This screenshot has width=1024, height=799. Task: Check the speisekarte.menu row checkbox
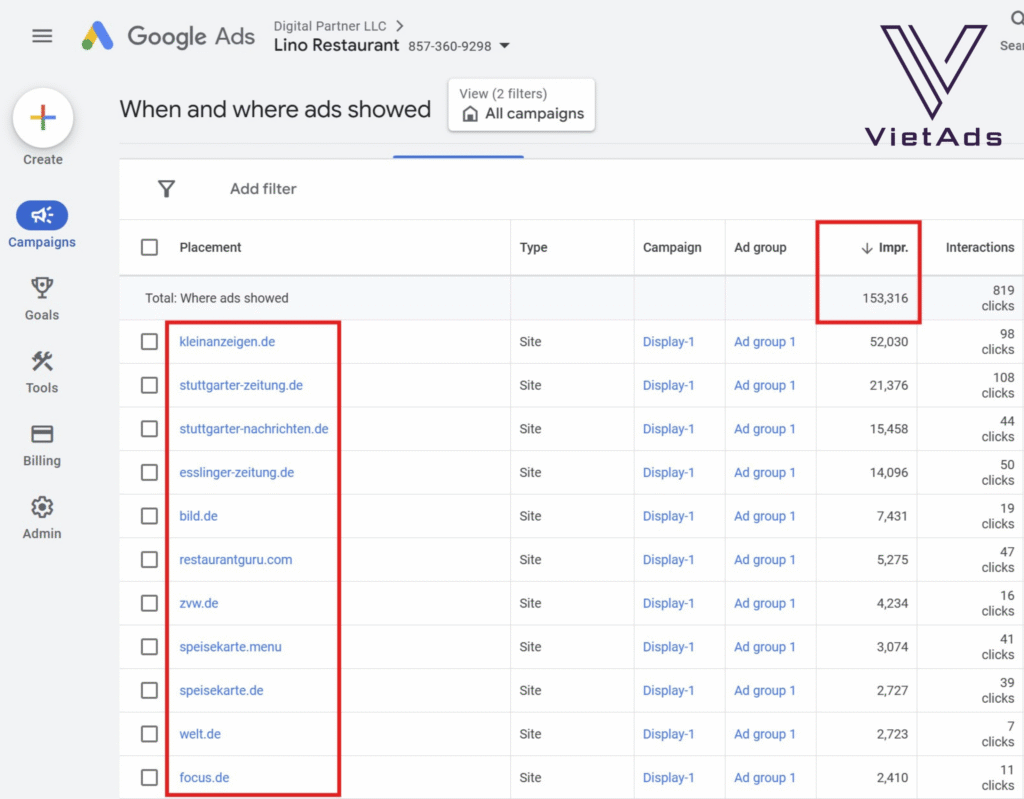[x=150, y=647]
